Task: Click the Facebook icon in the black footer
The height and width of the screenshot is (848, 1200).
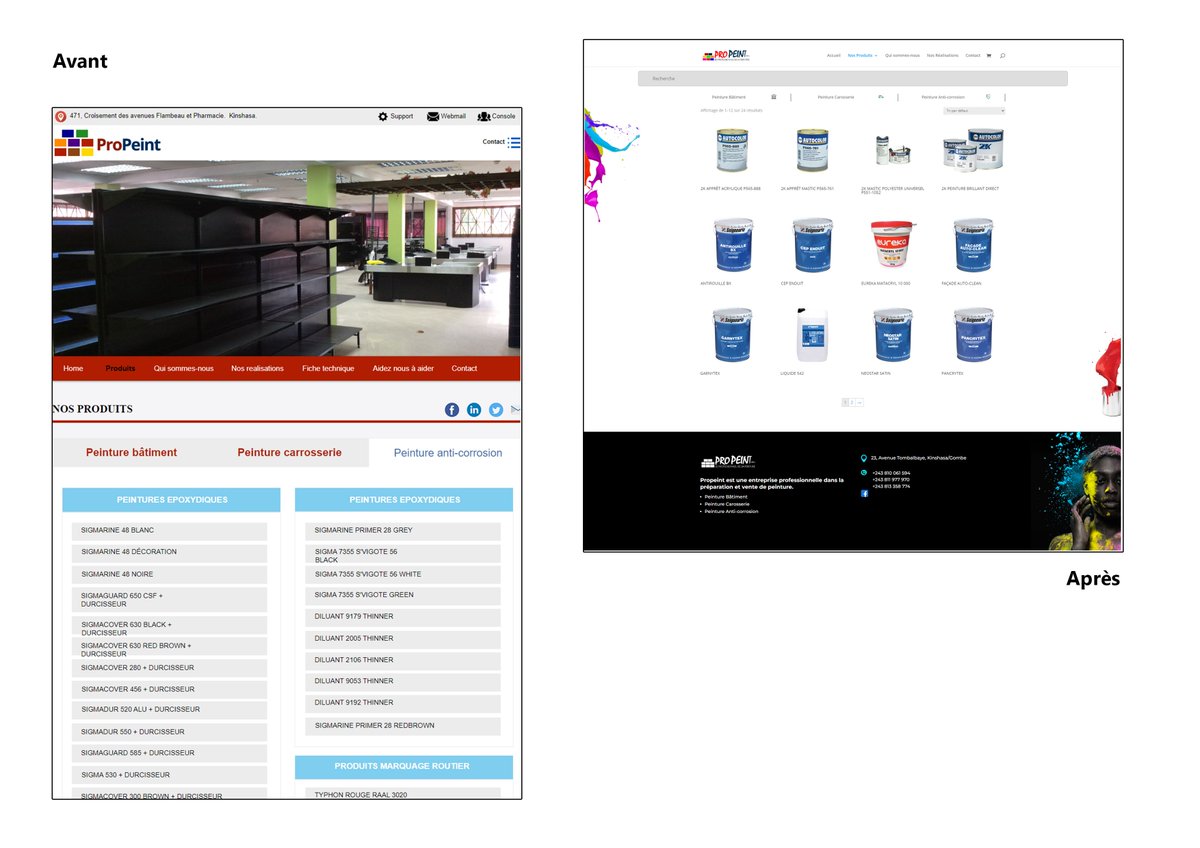Action: pyautogui.click(x=864, y=493)
